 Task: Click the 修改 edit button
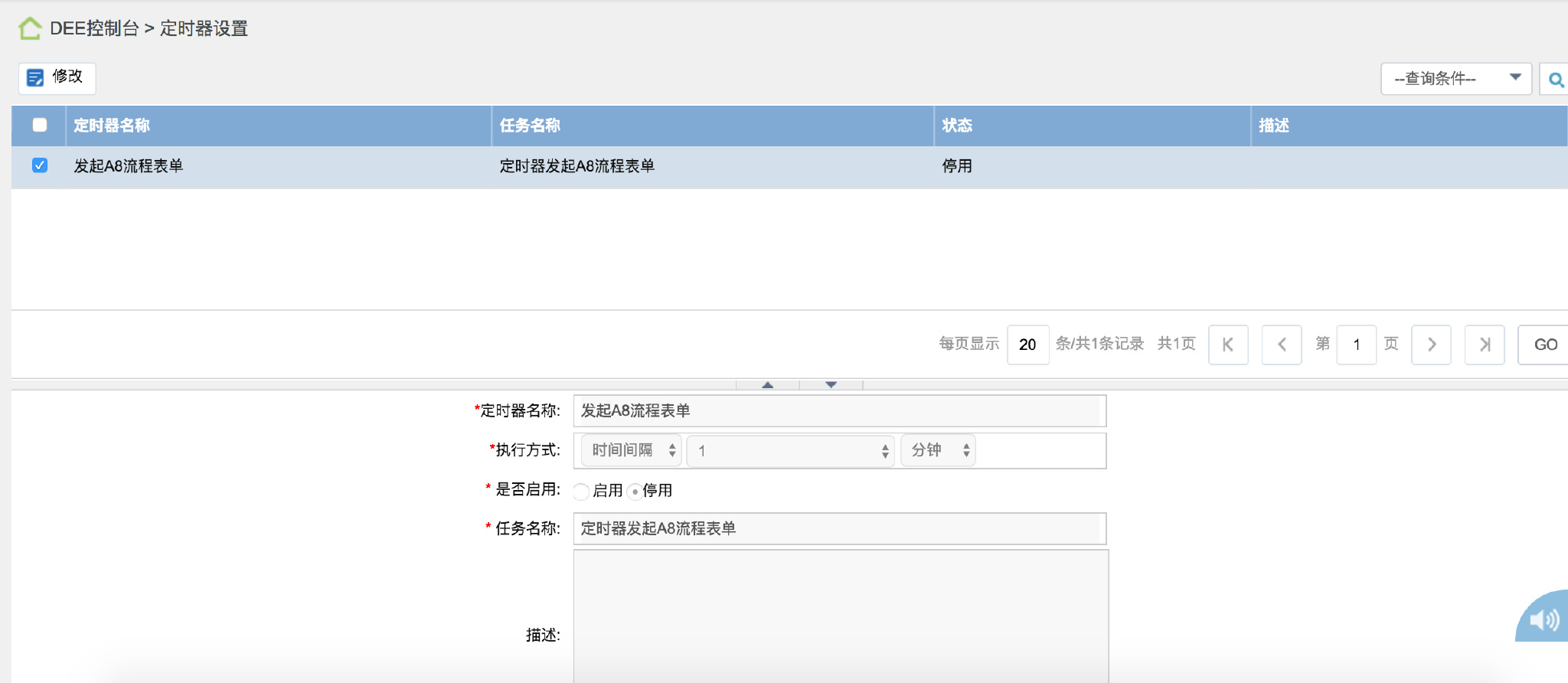point(57,77)
